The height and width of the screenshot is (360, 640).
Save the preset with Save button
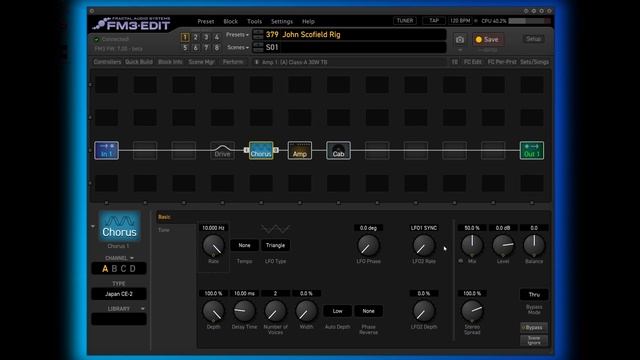click(x=487, y=40)
